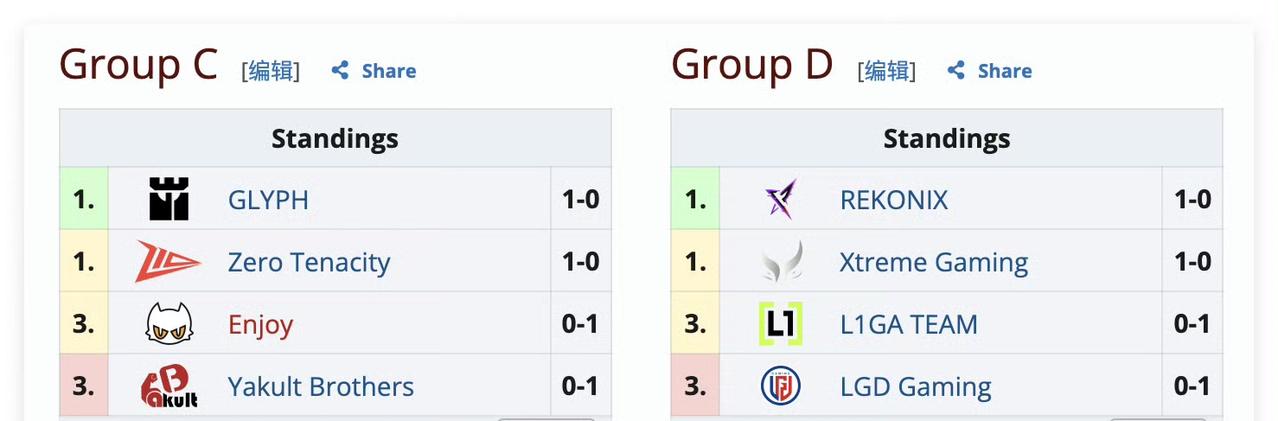
Task: Open the Xtreme Gaming team link
Action: tap(934, 262)
